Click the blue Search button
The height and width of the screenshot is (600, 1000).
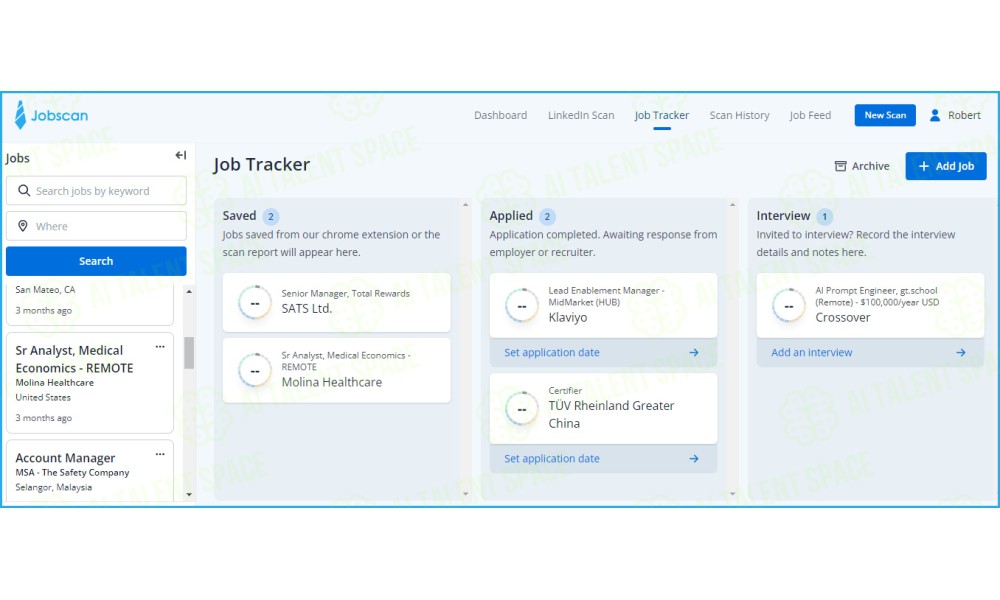[x=96, y=261]
